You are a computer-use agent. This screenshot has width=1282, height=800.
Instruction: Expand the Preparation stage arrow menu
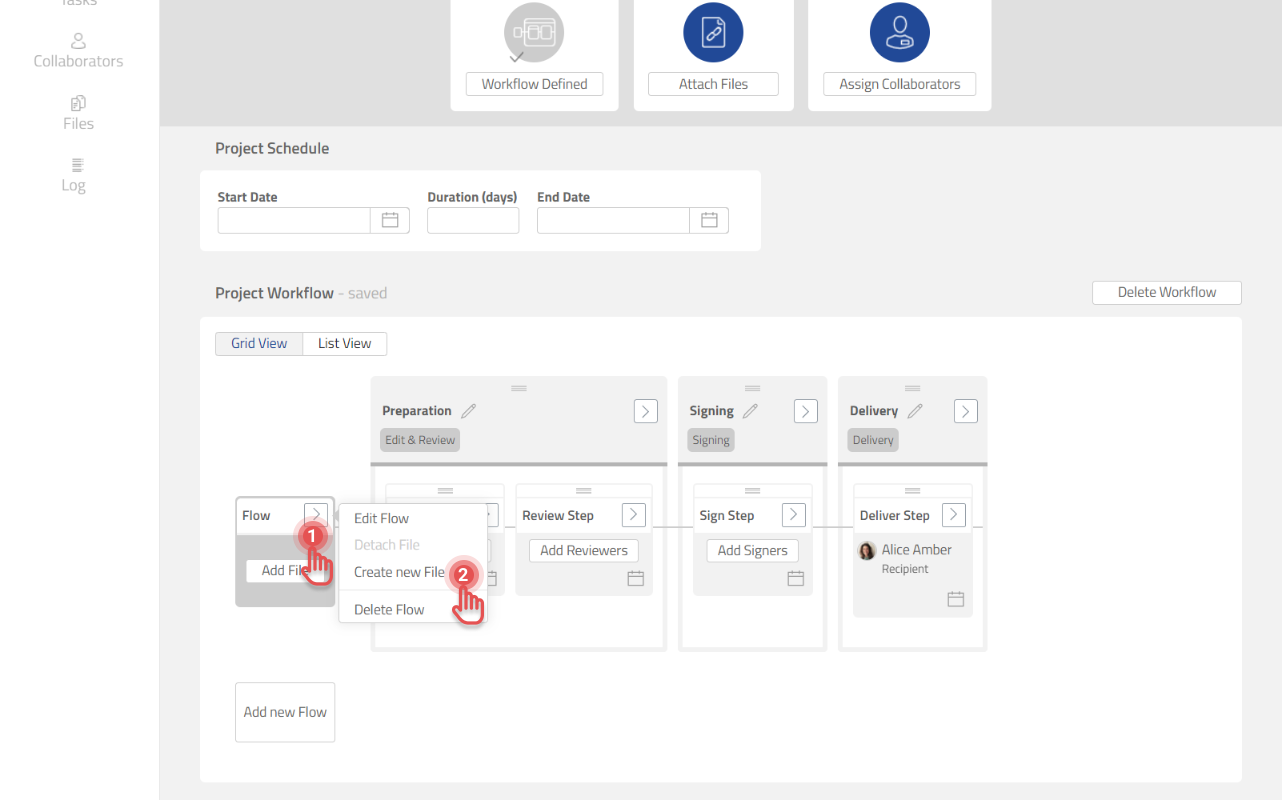point(646,411)
